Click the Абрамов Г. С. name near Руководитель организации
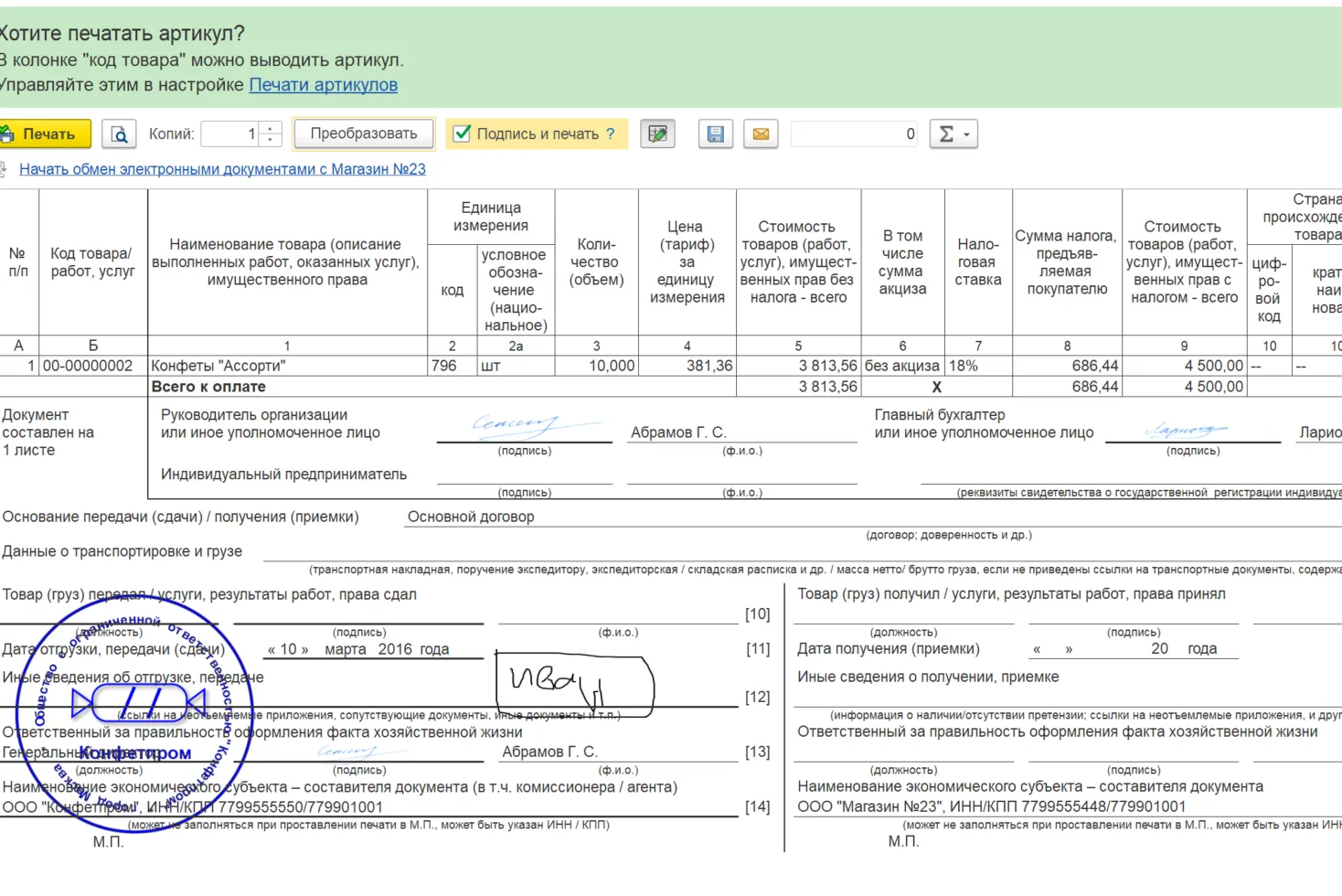Image resolution: width=1342 pixels, height=896 pixels. click(x=678, y=432)
